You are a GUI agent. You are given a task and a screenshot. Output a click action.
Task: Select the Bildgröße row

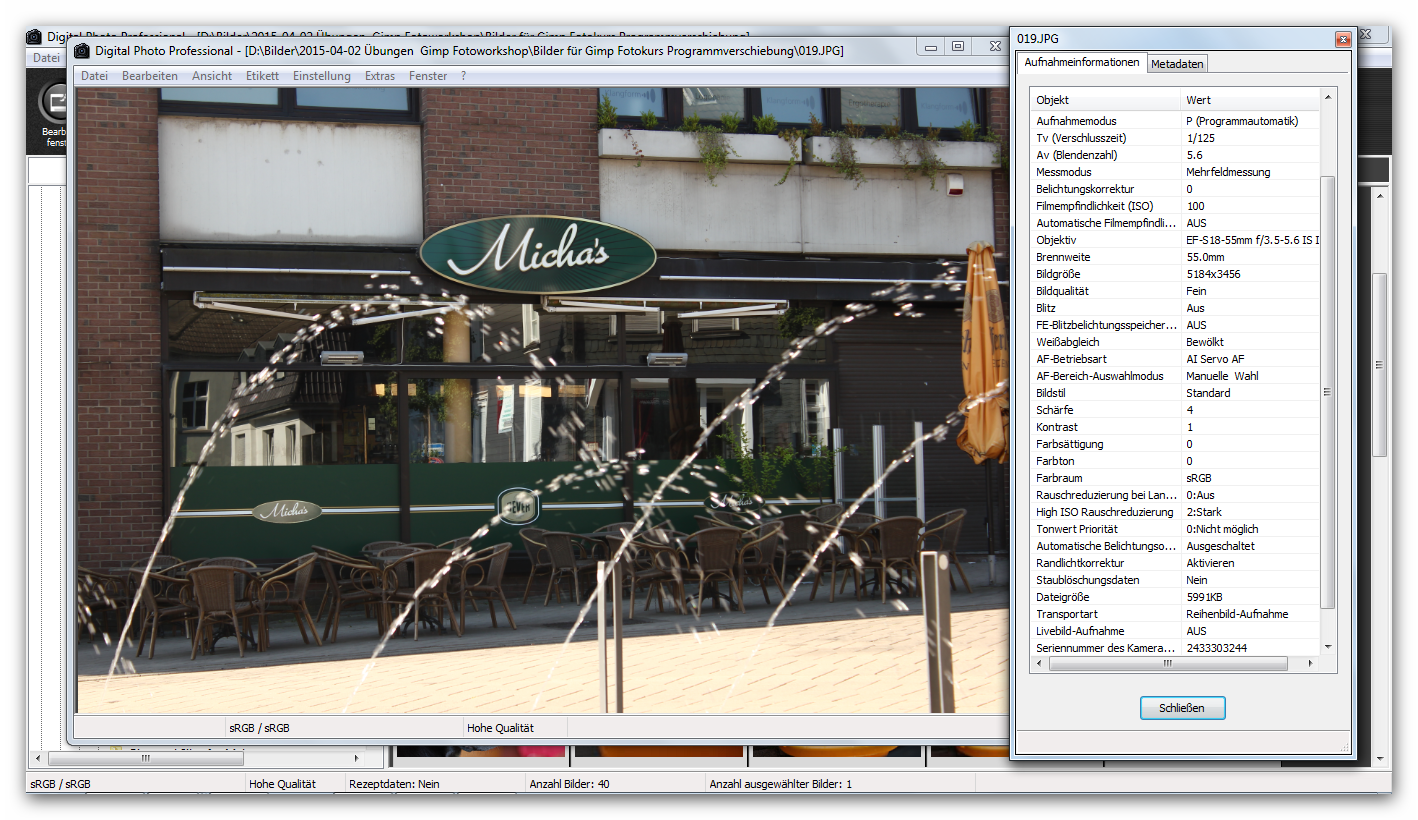coord(1175,274)
